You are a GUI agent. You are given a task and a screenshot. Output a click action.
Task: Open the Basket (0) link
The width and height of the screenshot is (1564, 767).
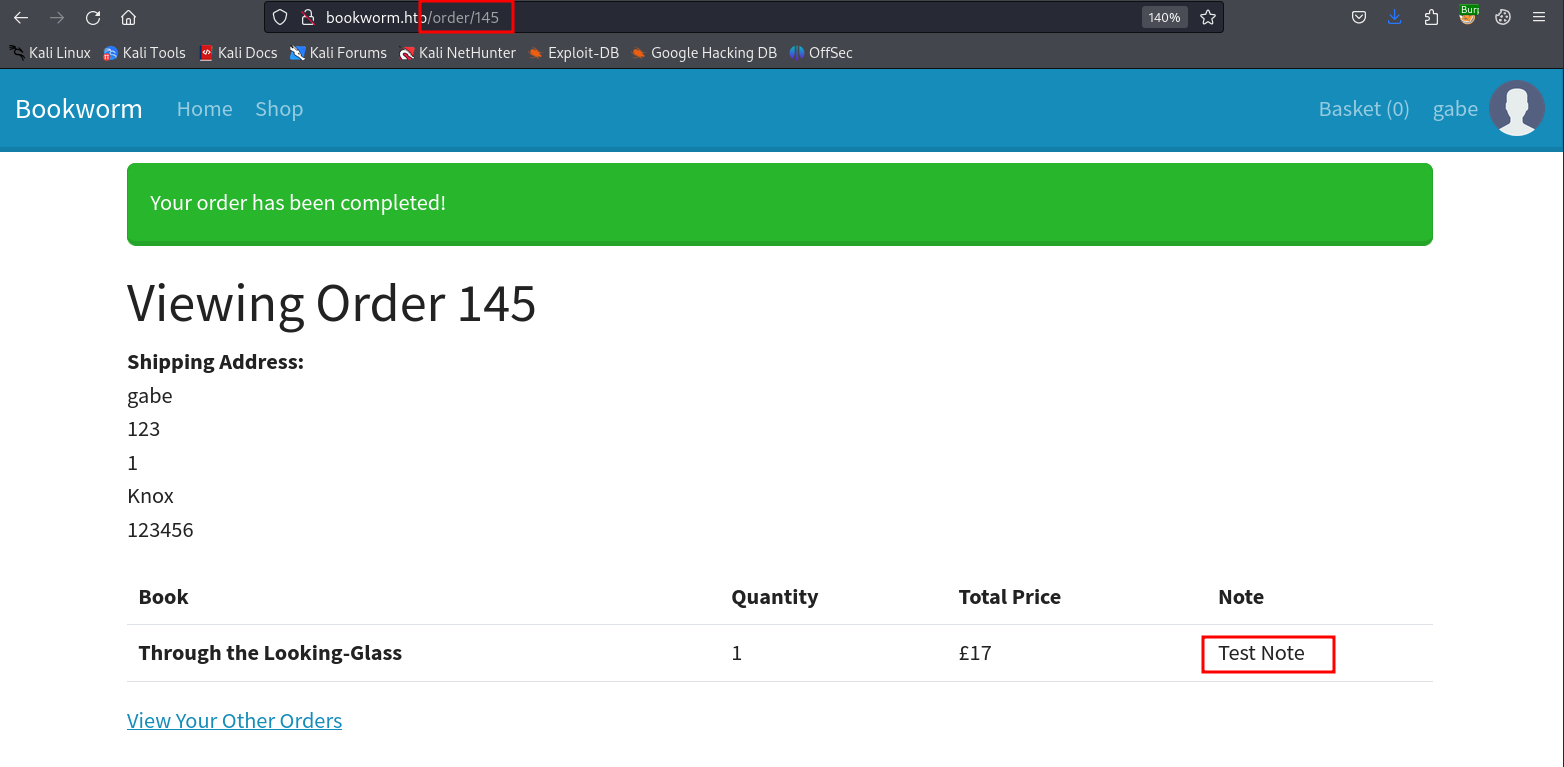1363,109
